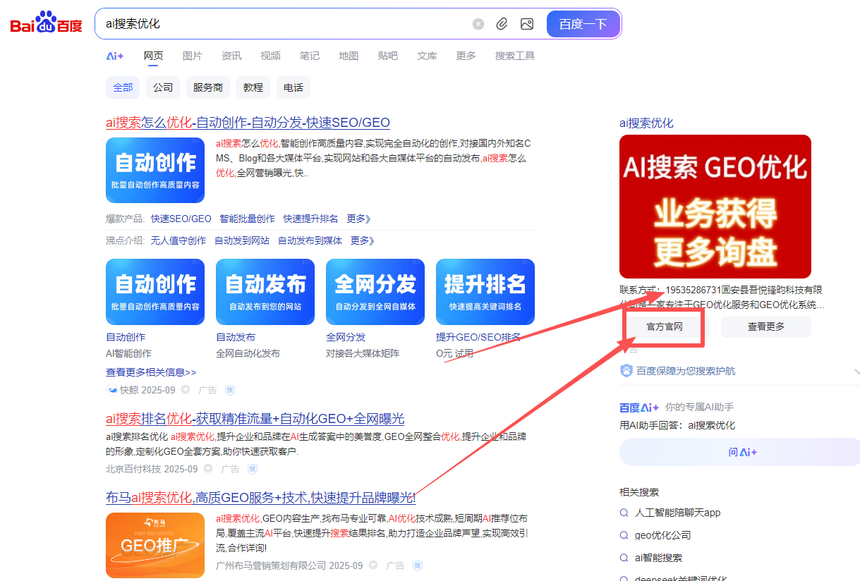This screenshot has width=860, height=581.
Task: Open image search via picture icon
Action: pyautogui.click(x=527, y=24)
